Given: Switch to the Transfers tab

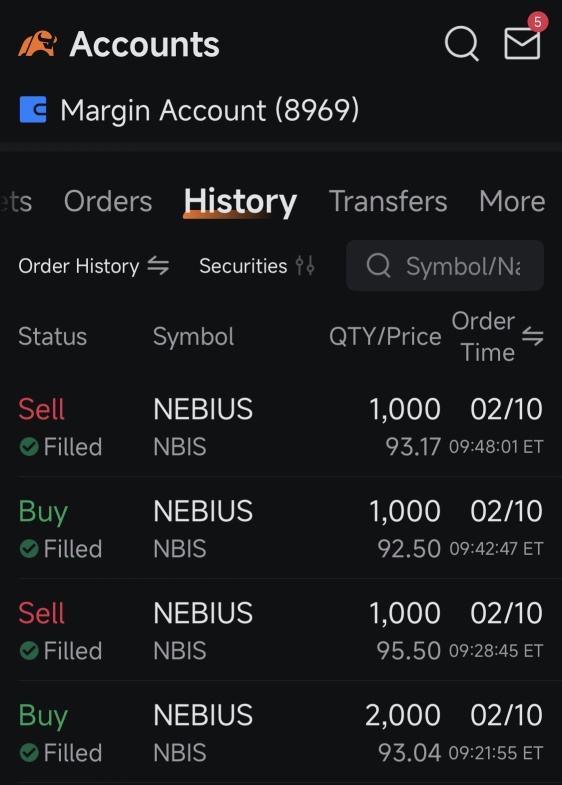Looking at the screenshot, I should click(x=388, y=201).
